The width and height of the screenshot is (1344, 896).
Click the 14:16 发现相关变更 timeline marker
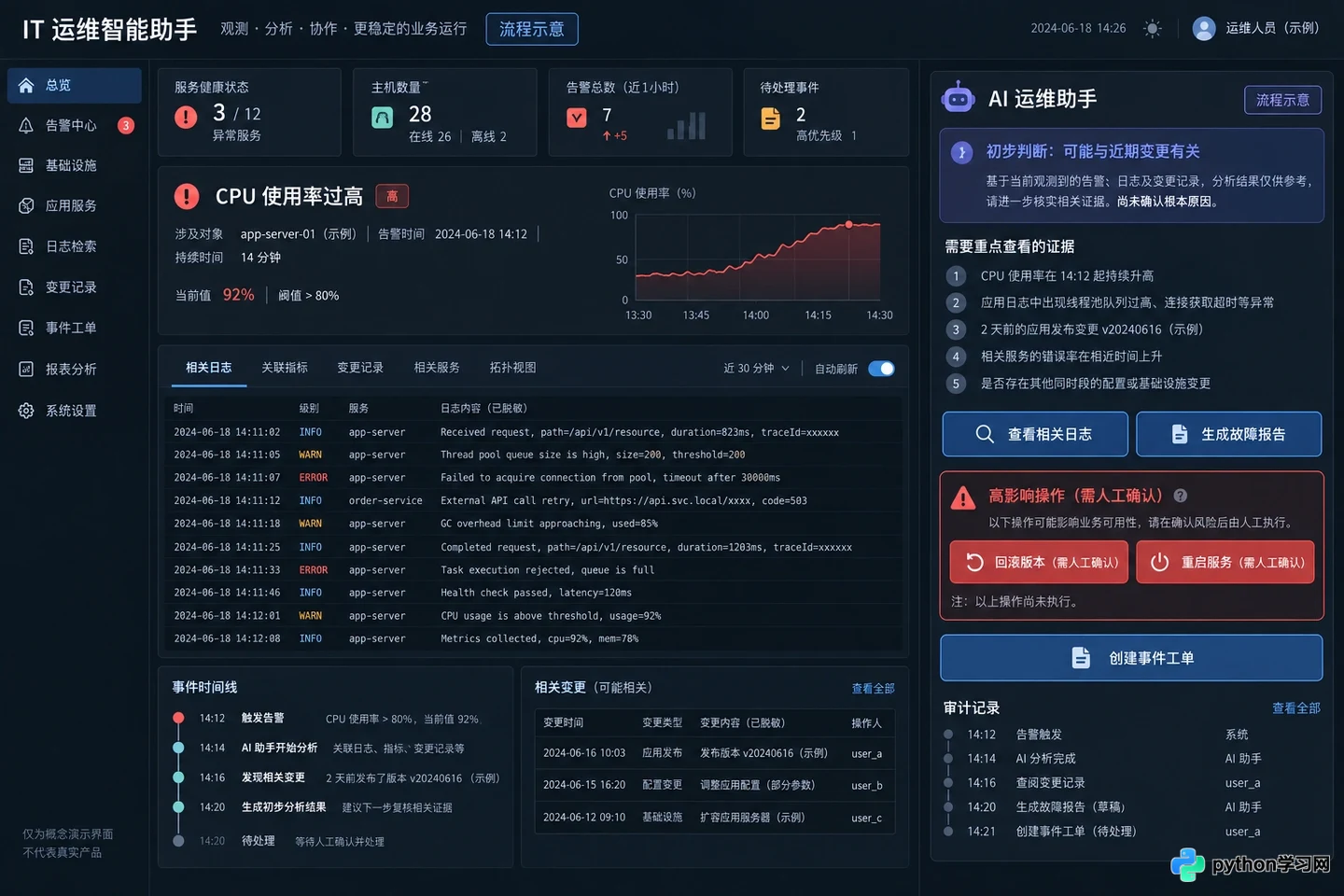point(178,777)
